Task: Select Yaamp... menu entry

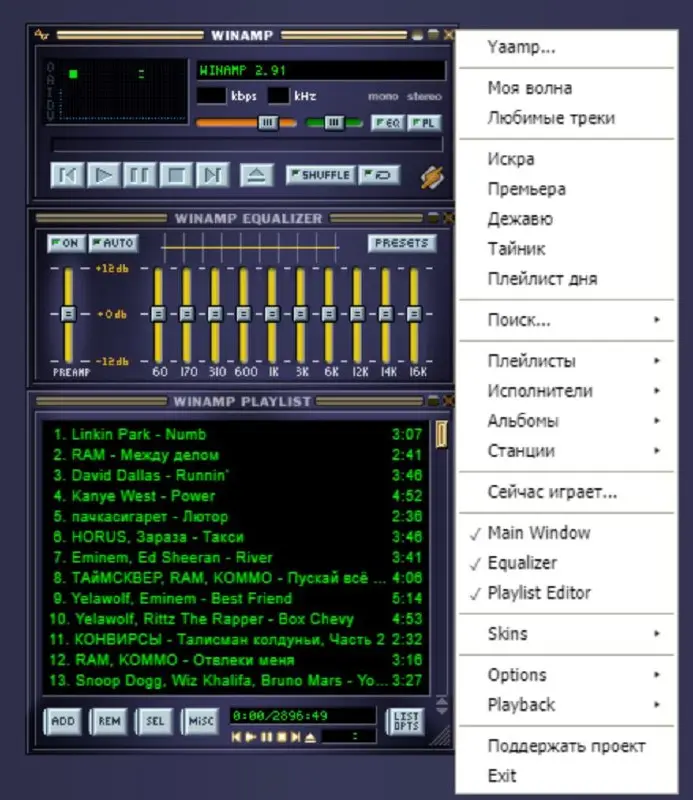Action: pos(566,47)
